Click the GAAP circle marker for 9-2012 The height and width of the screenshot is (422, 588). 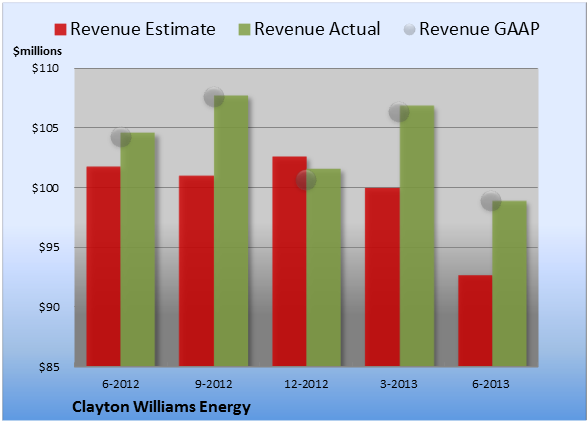click(x=214, y=97)
